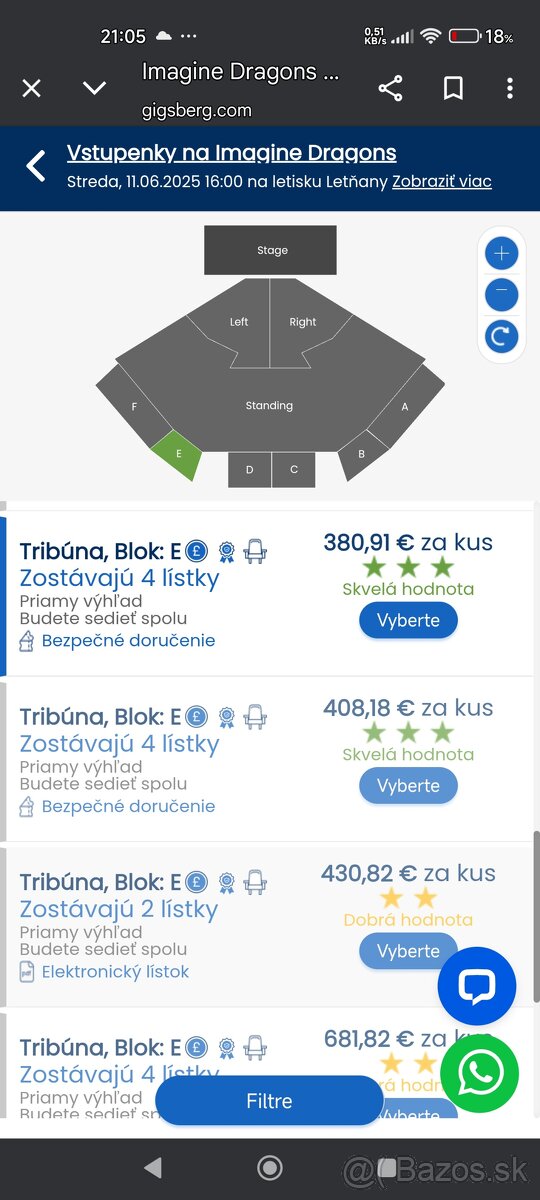The height and width of the screenshot is (1200, 540).
Task: Select the Standing area on seating map
Action: coord(269,405)
